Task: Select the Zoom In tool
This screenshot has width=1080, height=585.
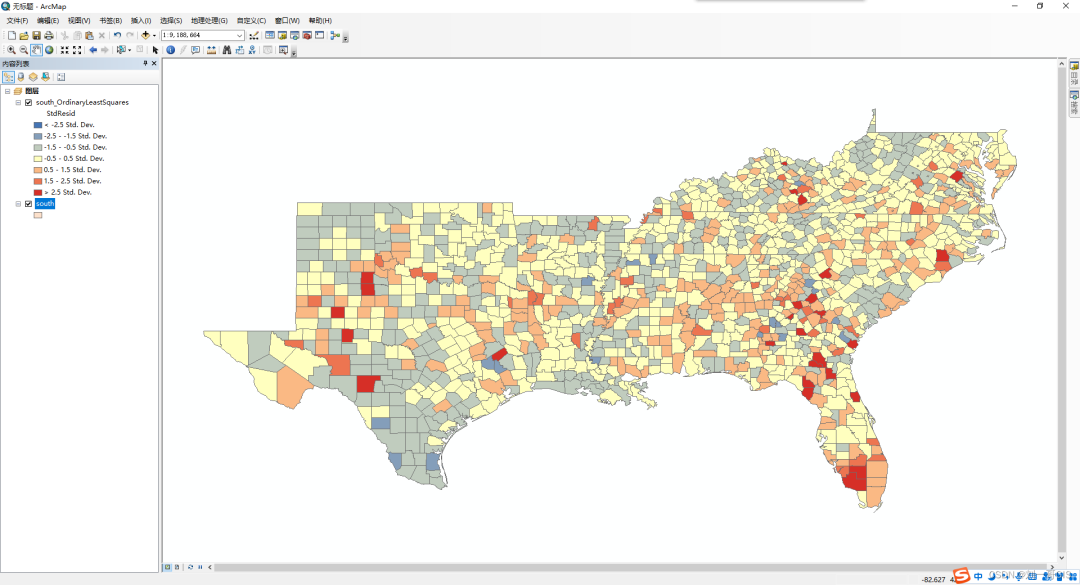Action: pos(11,50)
